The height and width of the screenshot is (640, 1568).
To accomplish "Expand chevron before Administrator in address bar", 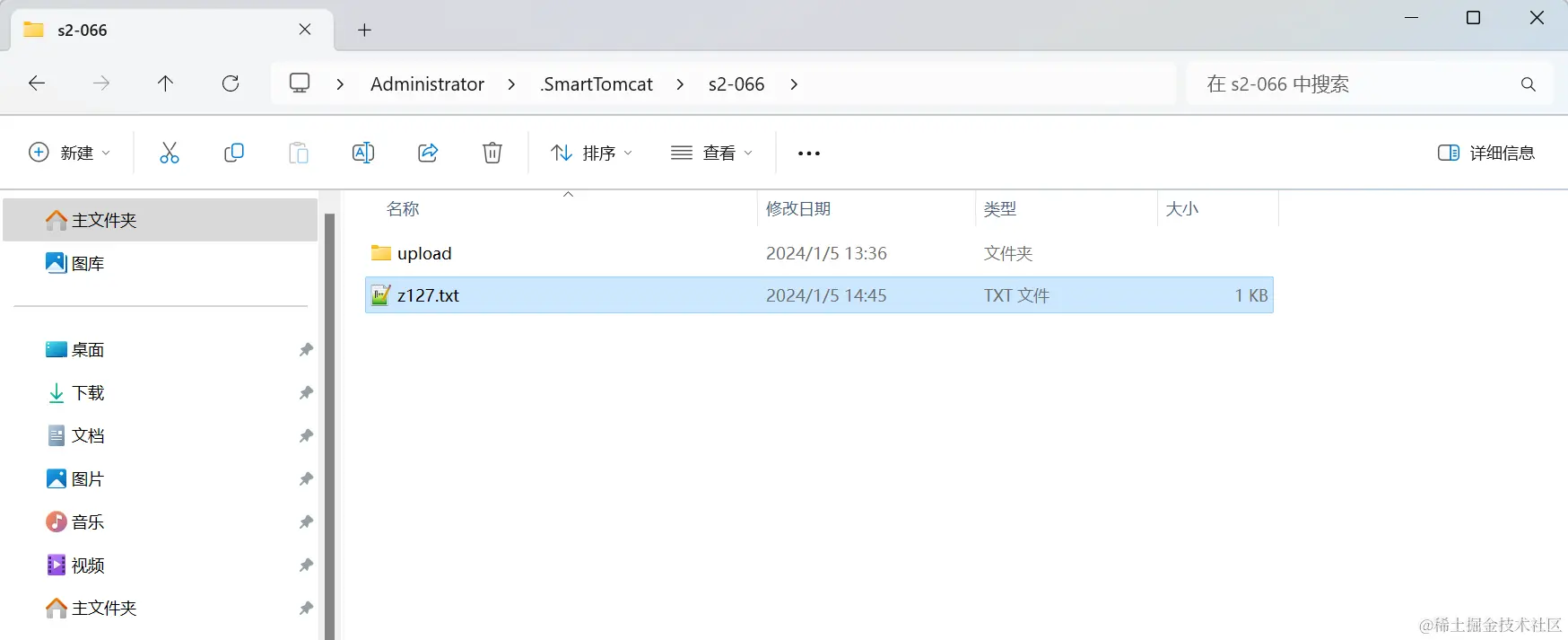I will coord(340,84).
